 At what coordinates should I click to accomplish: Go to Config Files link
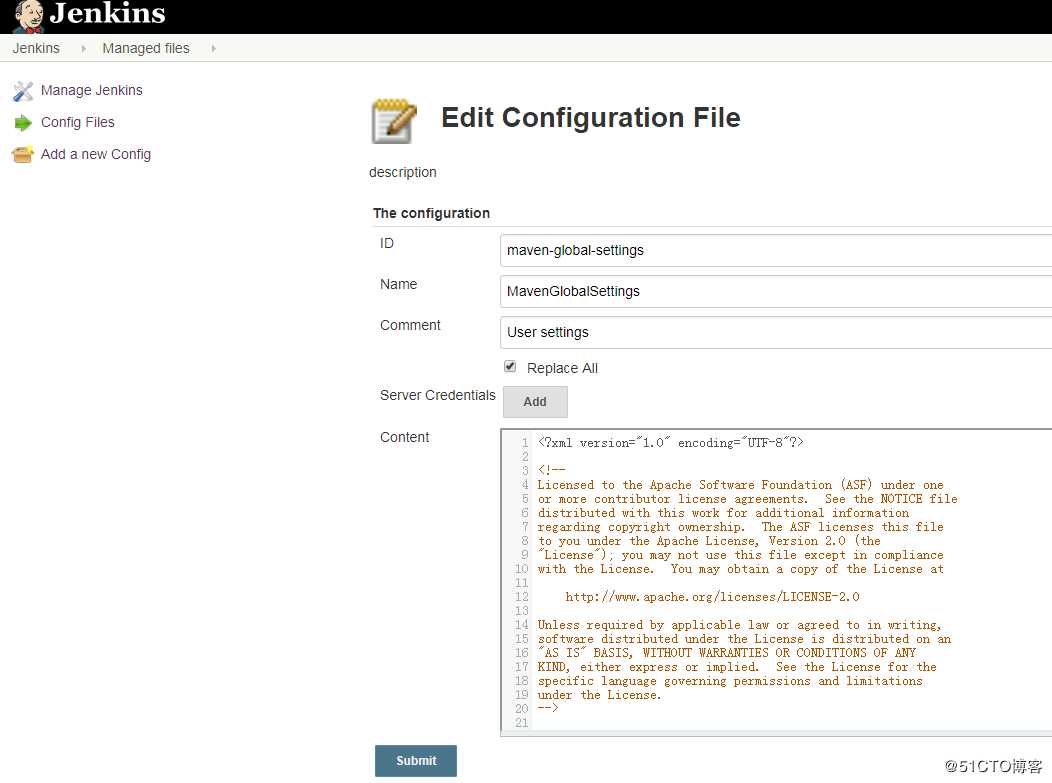click(77, 122)
